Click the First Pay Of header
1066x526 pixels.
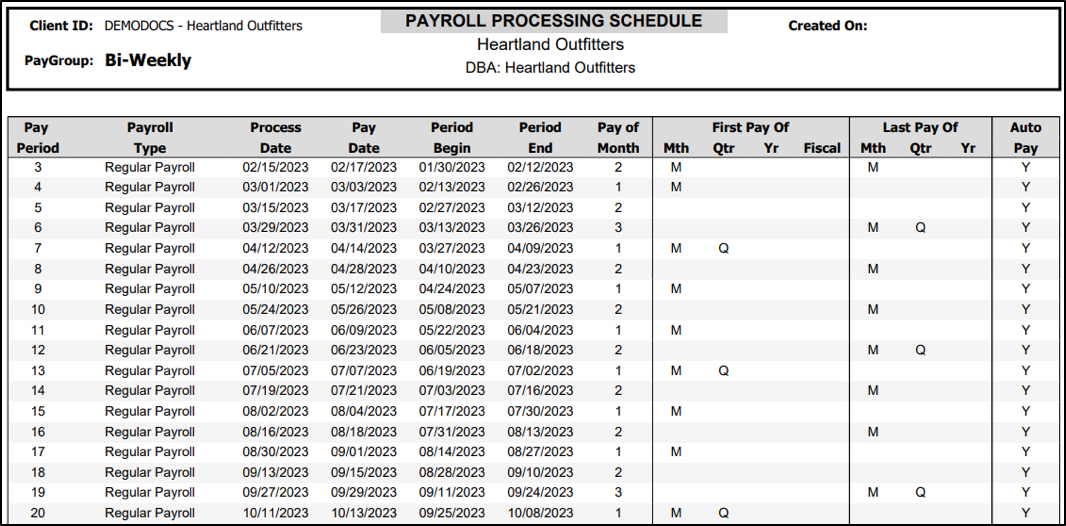coord(750,127)
